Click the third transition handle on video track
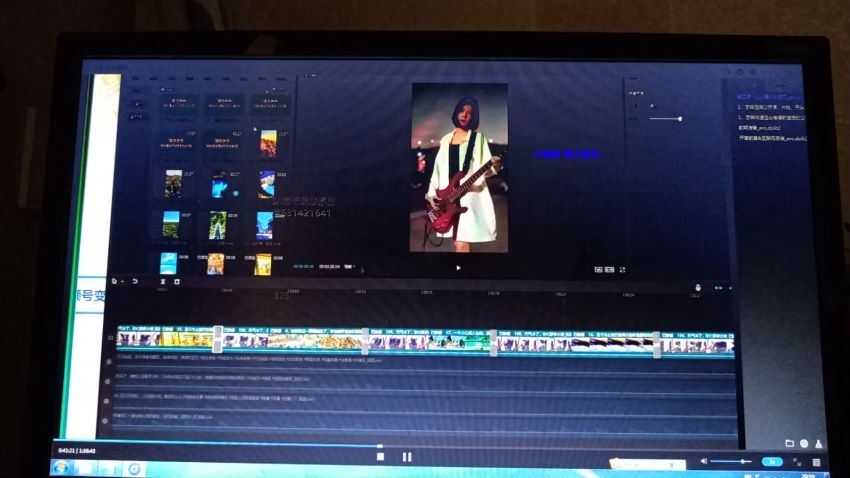The width and height of the screenshot is (850, 478). 493,343
